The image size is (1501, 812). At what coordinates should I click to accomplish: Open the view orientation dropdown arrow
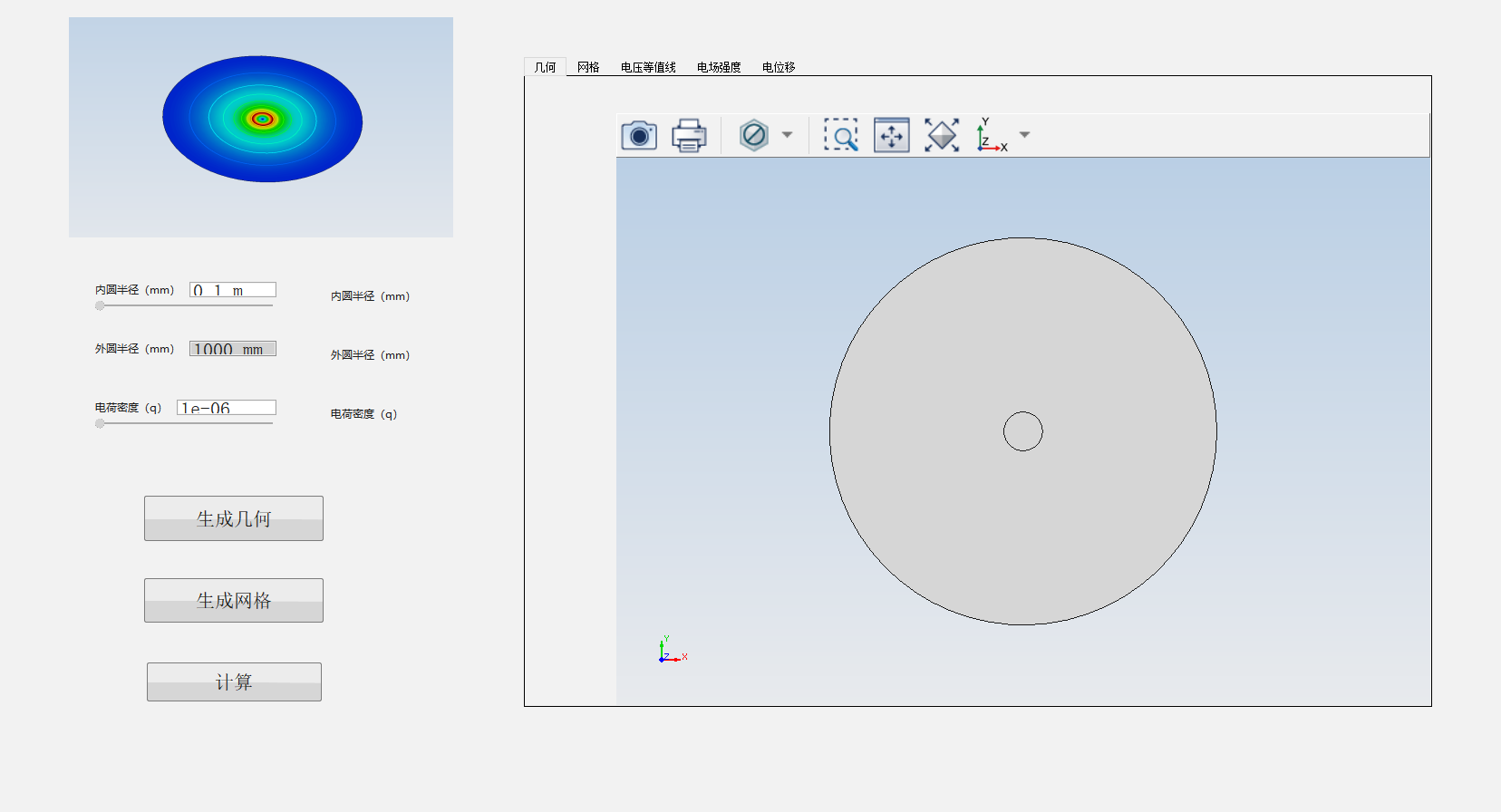coord(1025,134)
